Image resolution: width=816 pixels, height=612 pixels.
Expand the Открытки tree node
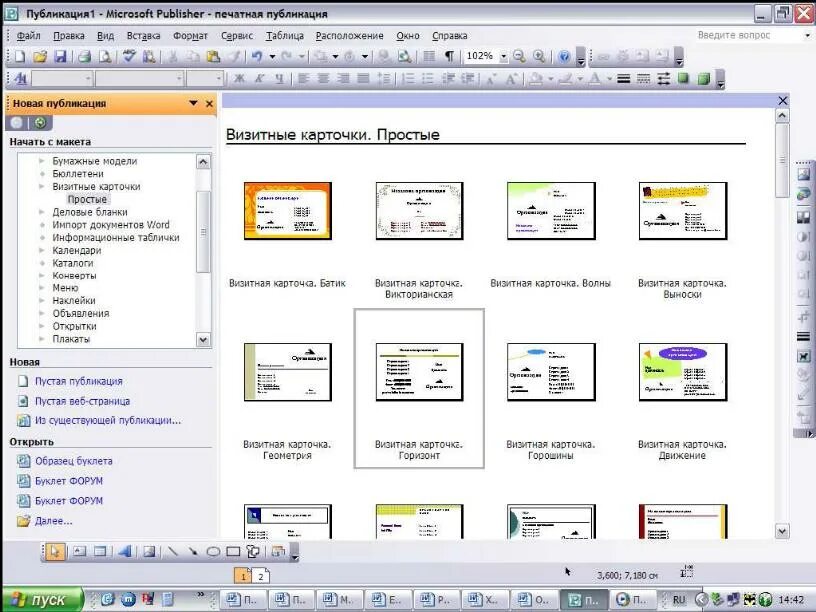coord(42,326)
